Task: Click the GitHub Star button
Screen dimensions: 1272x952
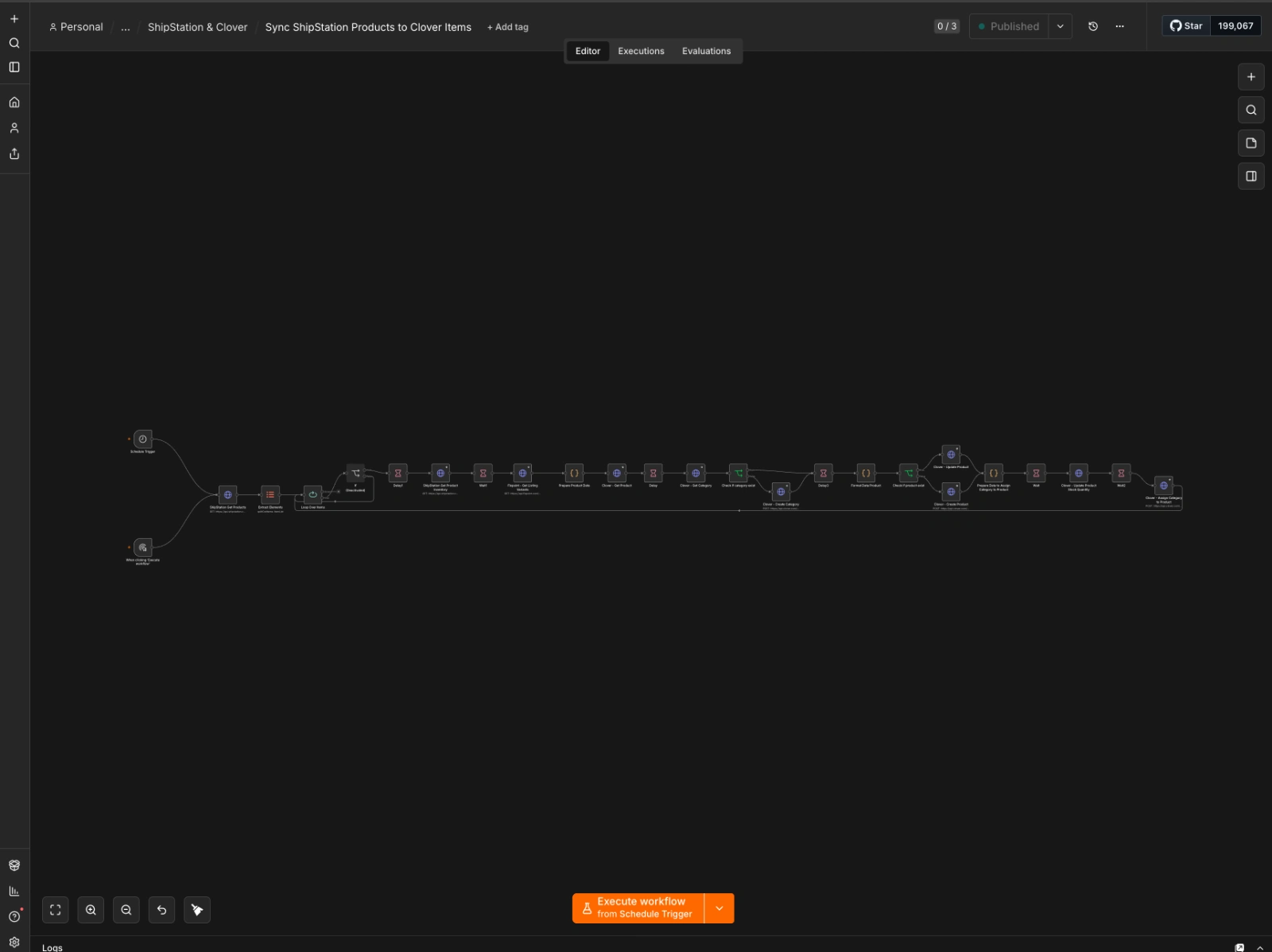Action: pyautogui.click(x=1186, y=26)
